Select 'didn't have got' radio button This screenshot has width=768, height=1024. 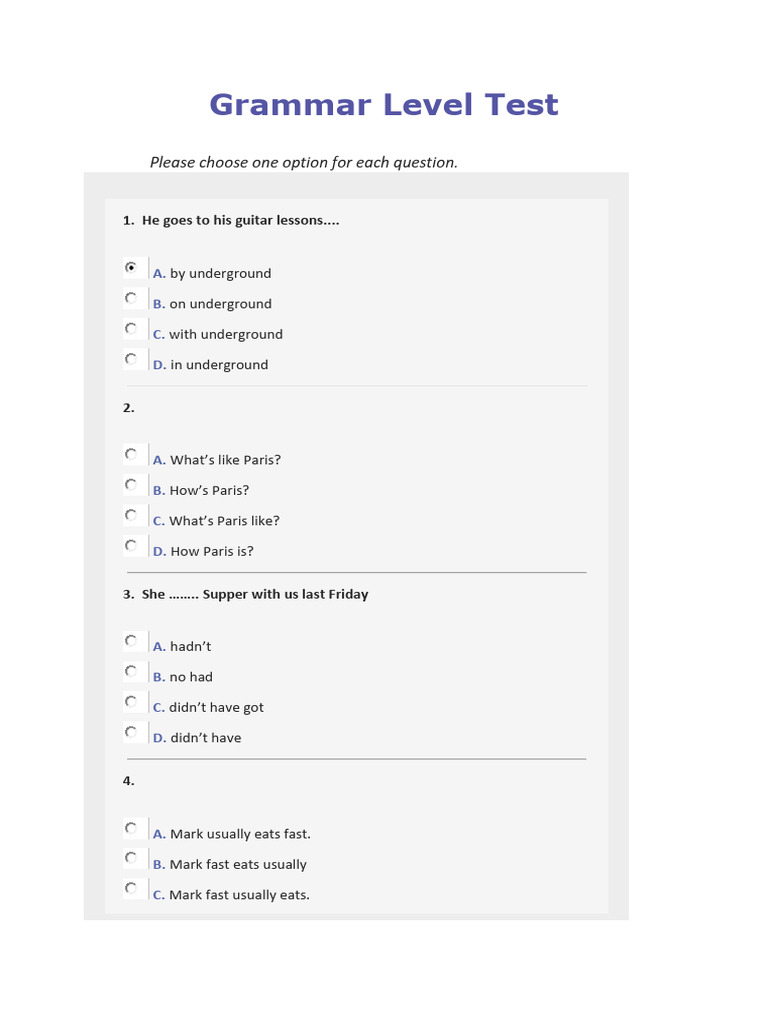(x=131, y=701)
